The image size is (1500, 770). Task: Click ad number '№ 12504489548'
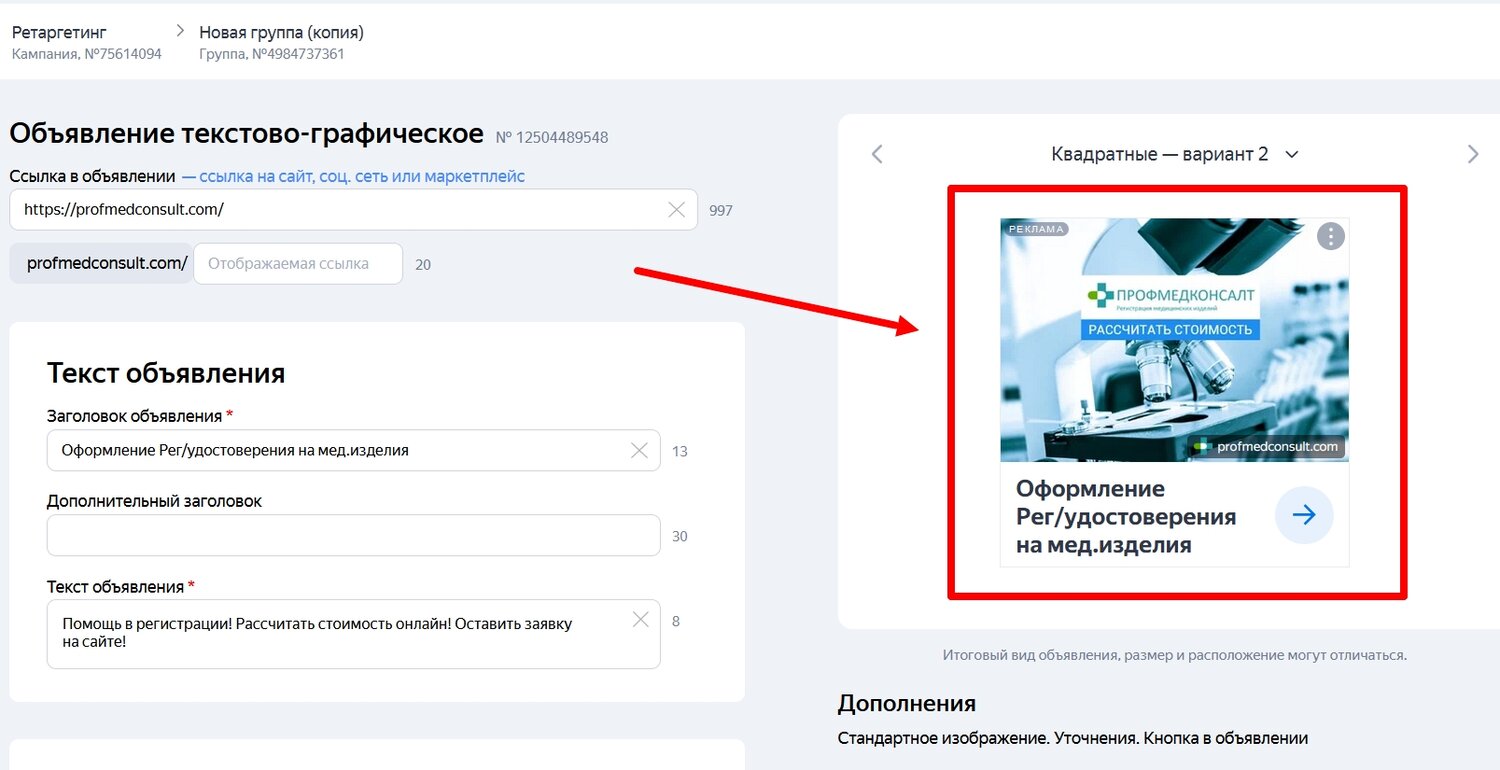[x=552, y=137]
